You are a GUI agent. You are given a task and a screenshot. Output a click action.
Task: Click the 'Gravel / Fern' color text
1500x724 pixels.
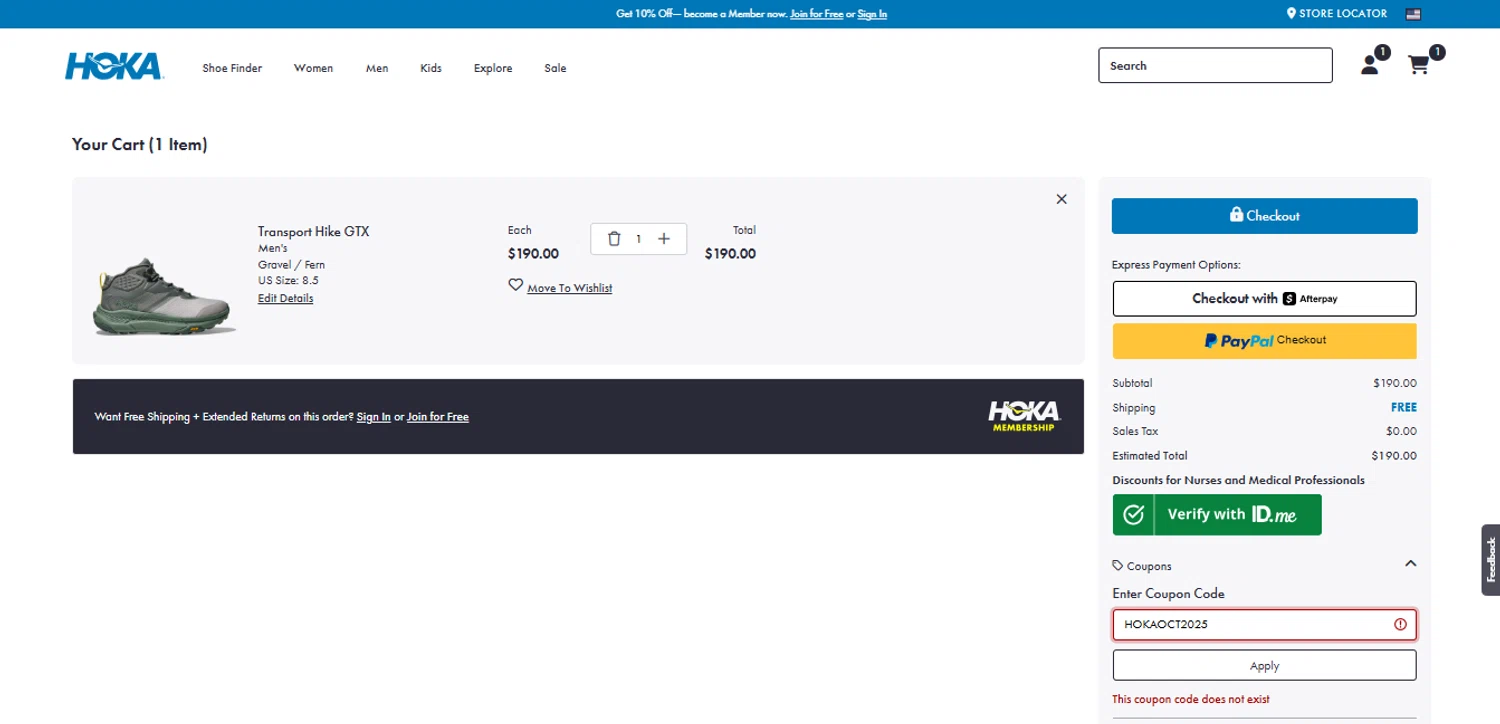tap(291, 265)
